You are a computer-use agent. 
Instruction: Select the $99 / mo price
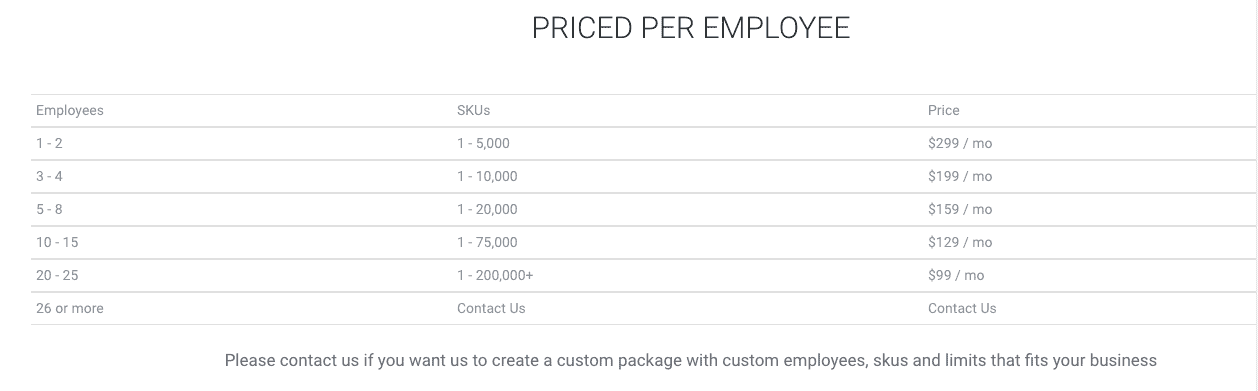coord(956,275)
